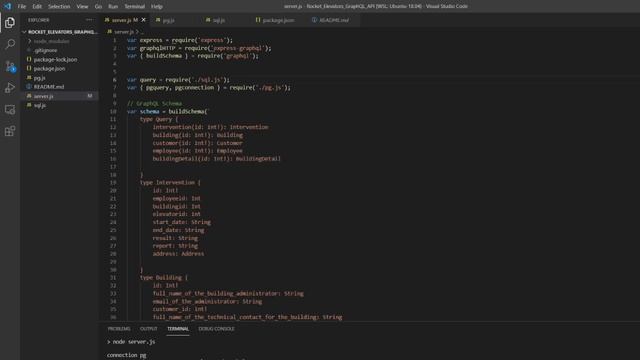Open the File menu
640x360 pixels.
click(x=22, y=7)
